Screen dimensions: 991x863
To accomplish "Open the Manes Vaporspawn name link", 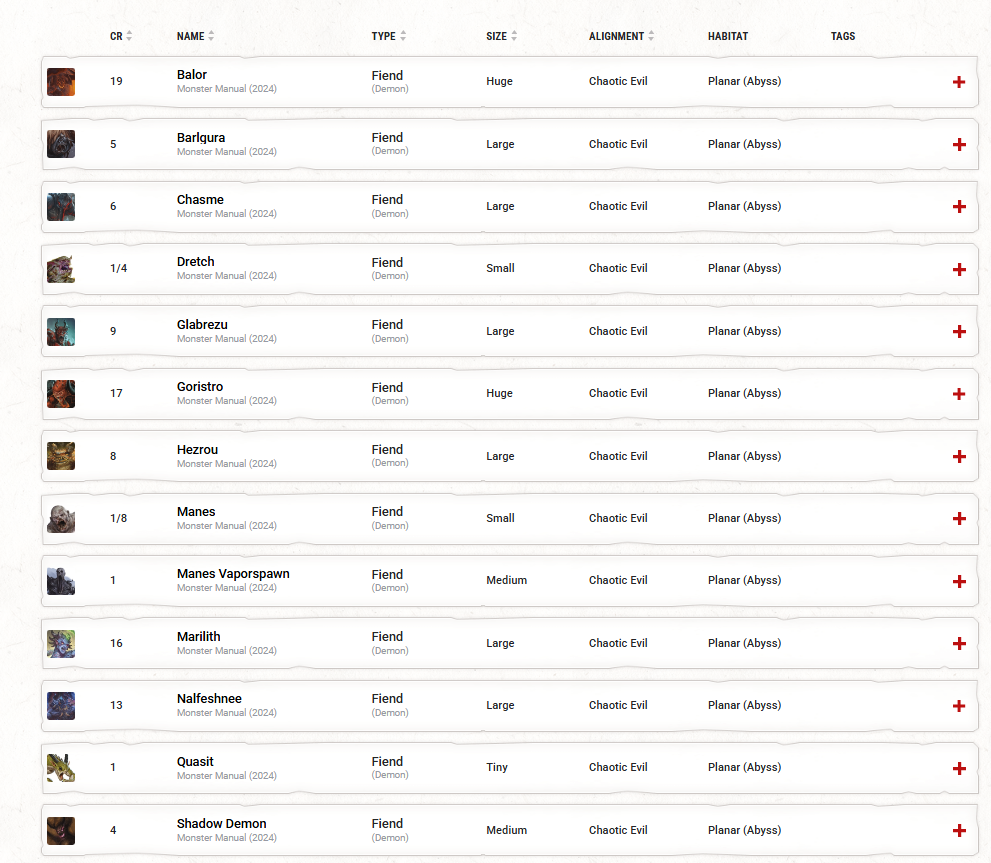I will 233,574.
